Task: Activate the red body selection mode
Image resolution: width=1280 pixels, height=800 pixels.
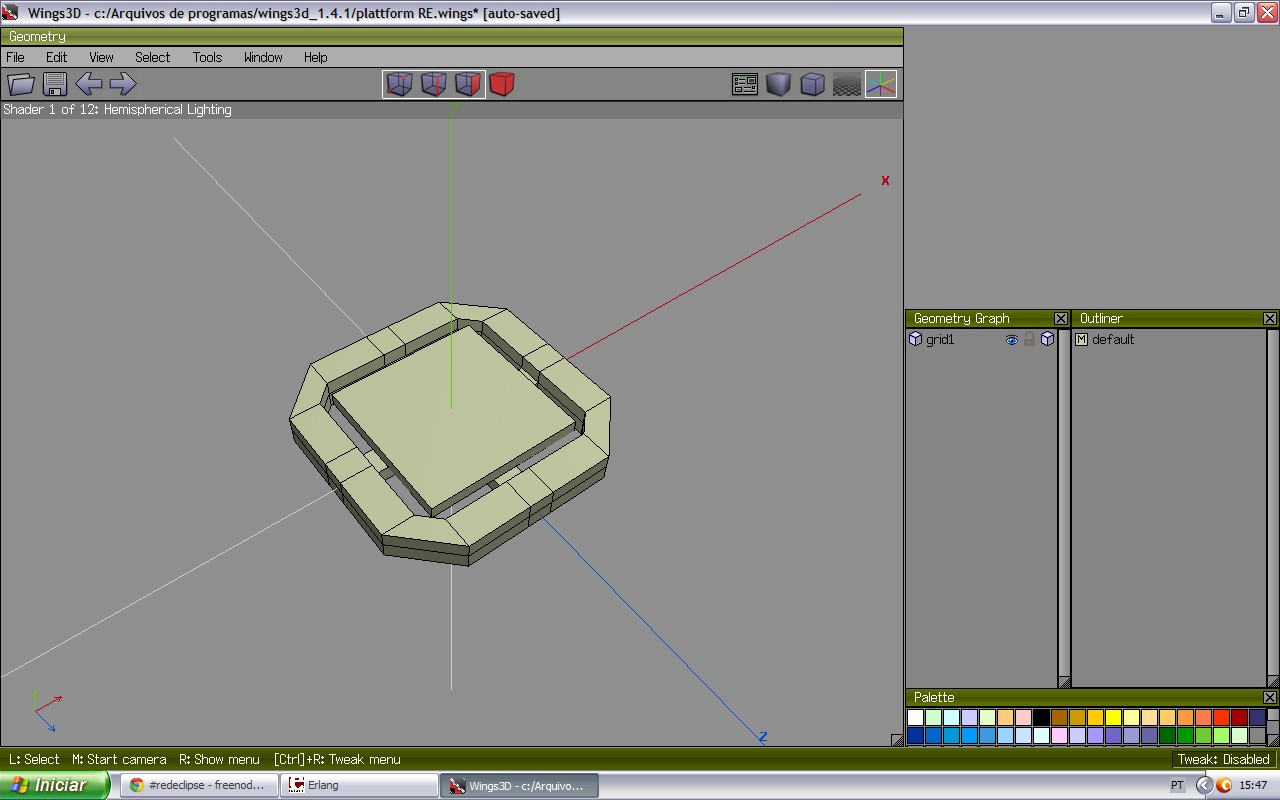Action: coord(502,85)
